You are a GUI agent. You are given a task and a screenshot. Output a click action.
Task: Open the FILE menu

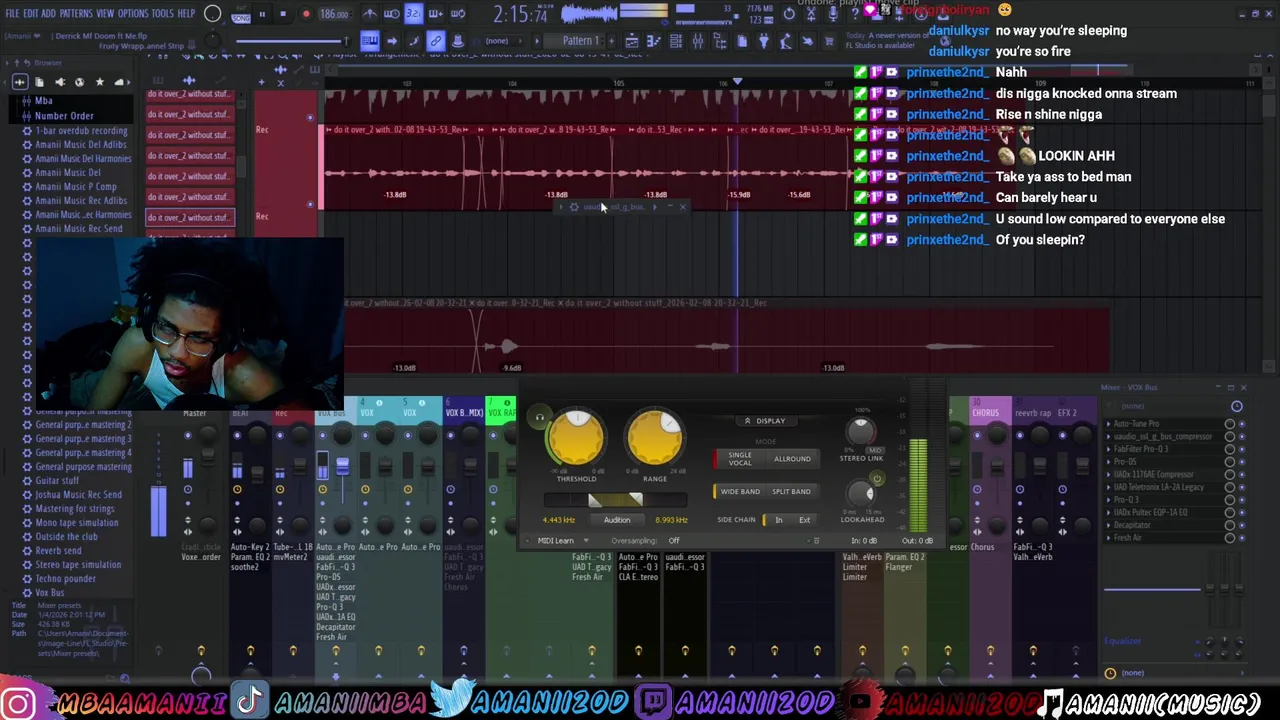[12, 14]
